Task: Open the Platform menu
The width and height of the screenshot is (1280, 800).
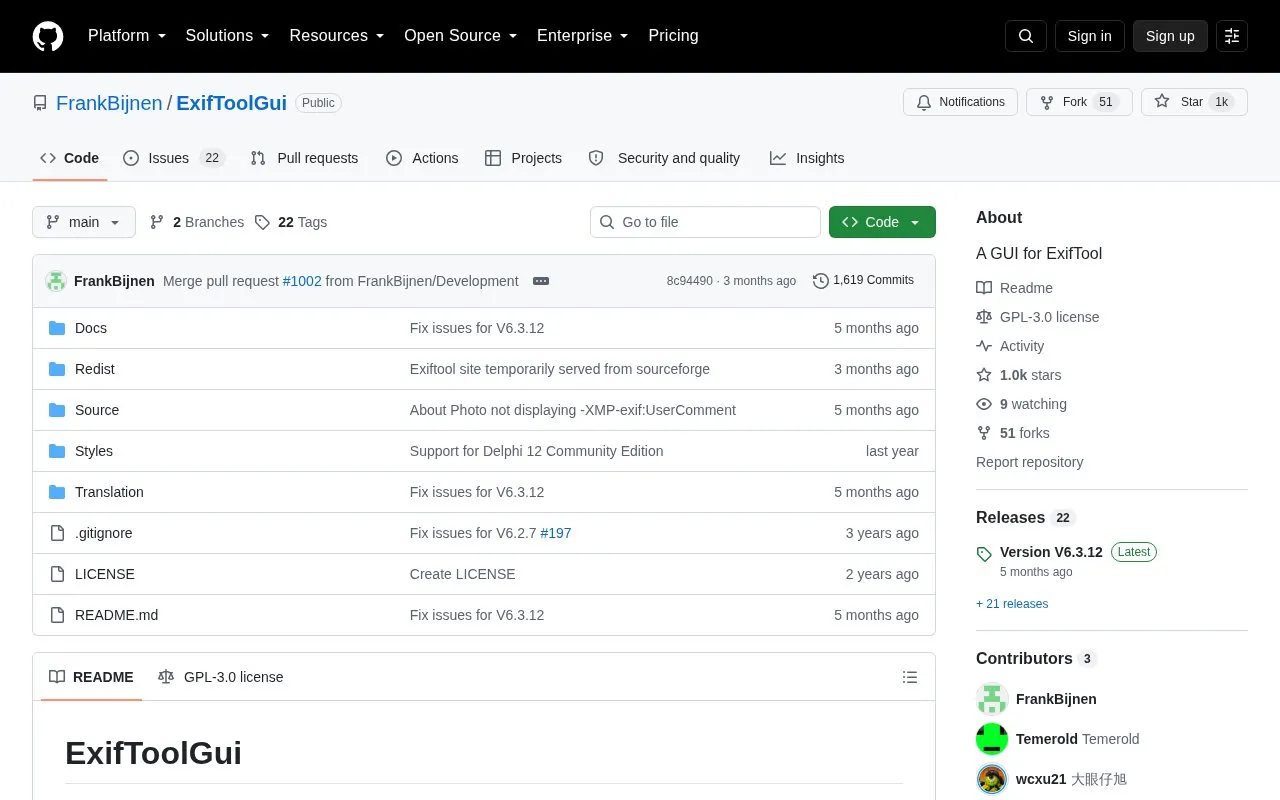Action: point(127,35)
